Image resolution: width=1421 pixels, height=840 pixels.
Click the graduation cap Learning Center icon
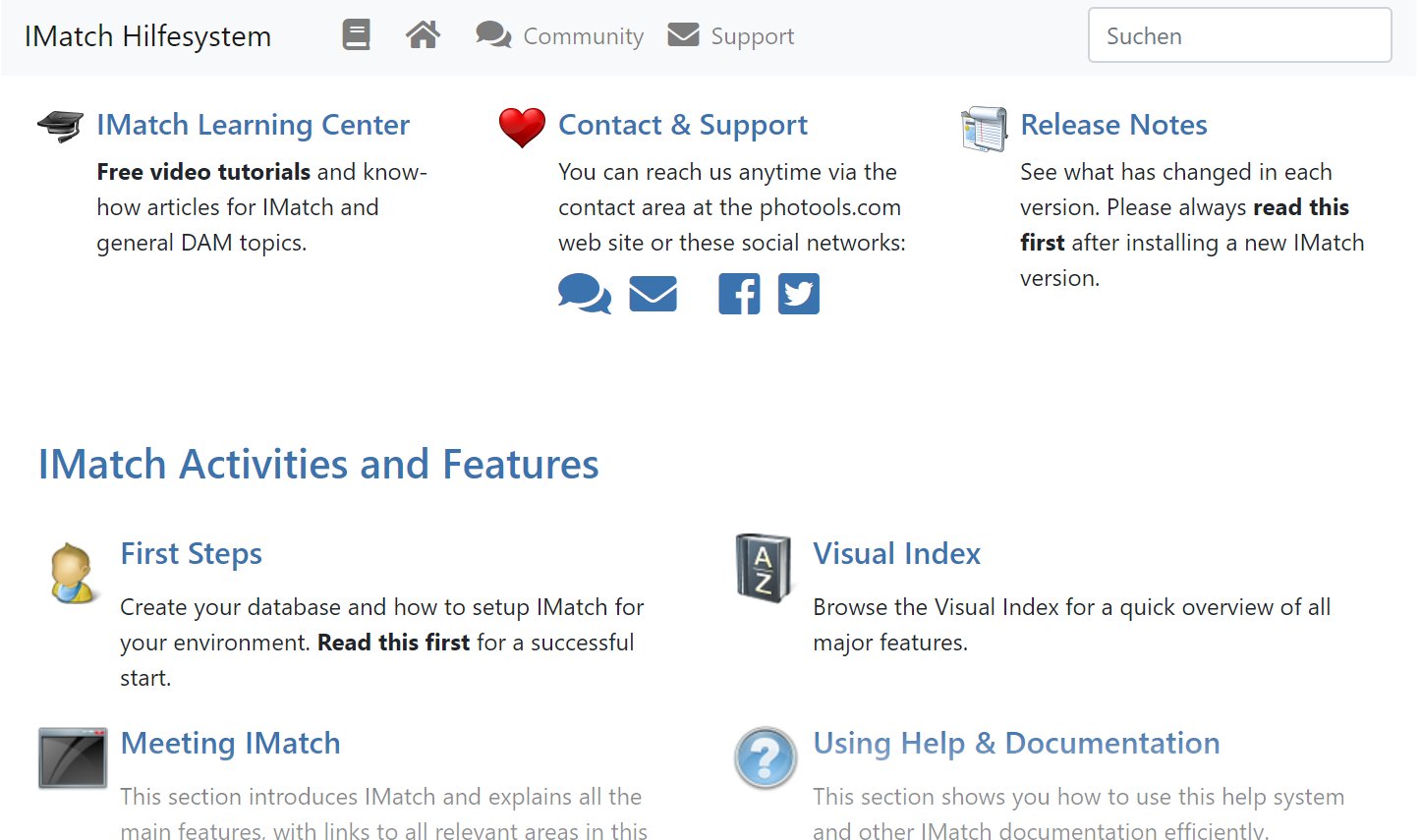click(60, 126)
